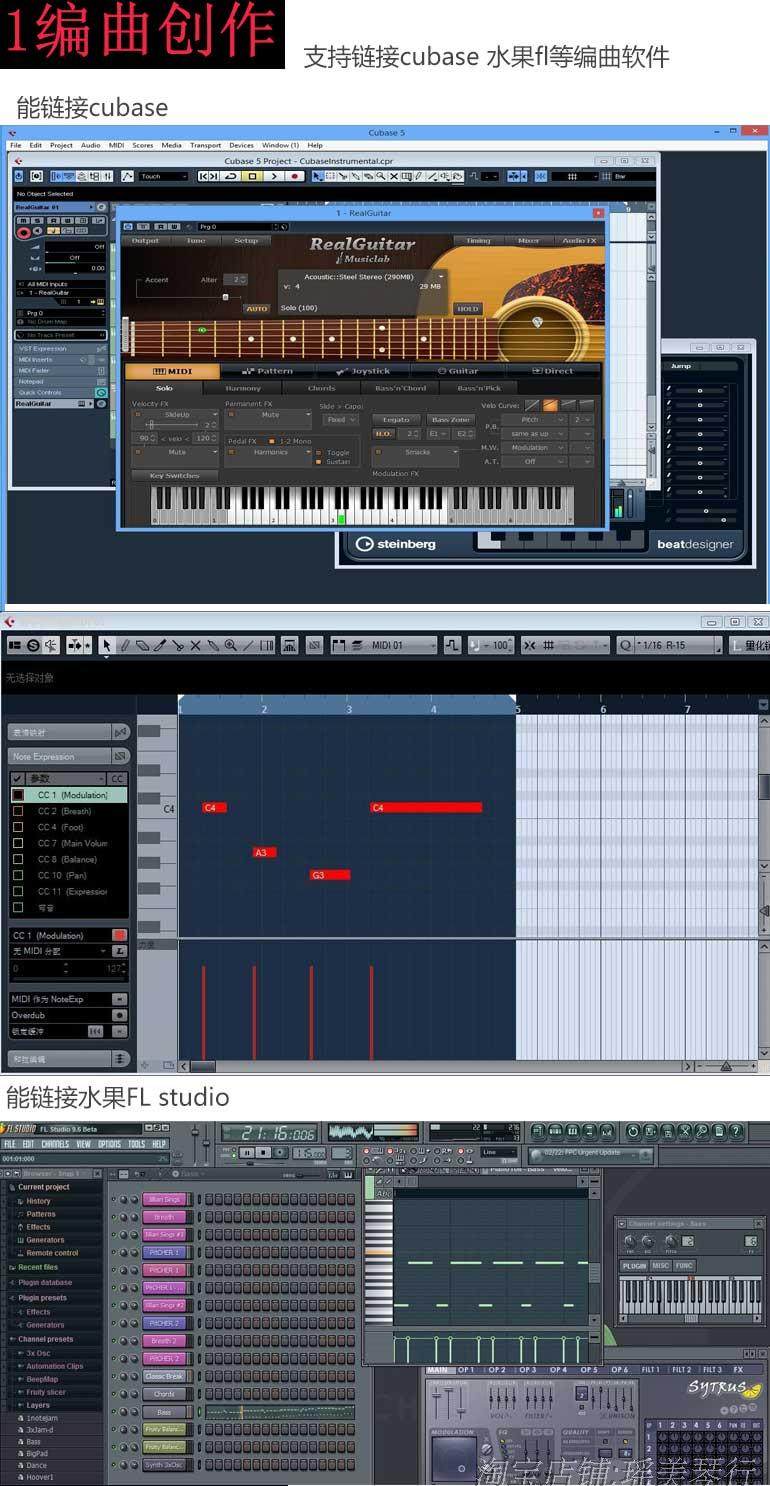Image resolution: width=770 pixels, height=1486 pixels.
Task: Check the CC 4 (Foot) checkbox
Action: (17, 827)
